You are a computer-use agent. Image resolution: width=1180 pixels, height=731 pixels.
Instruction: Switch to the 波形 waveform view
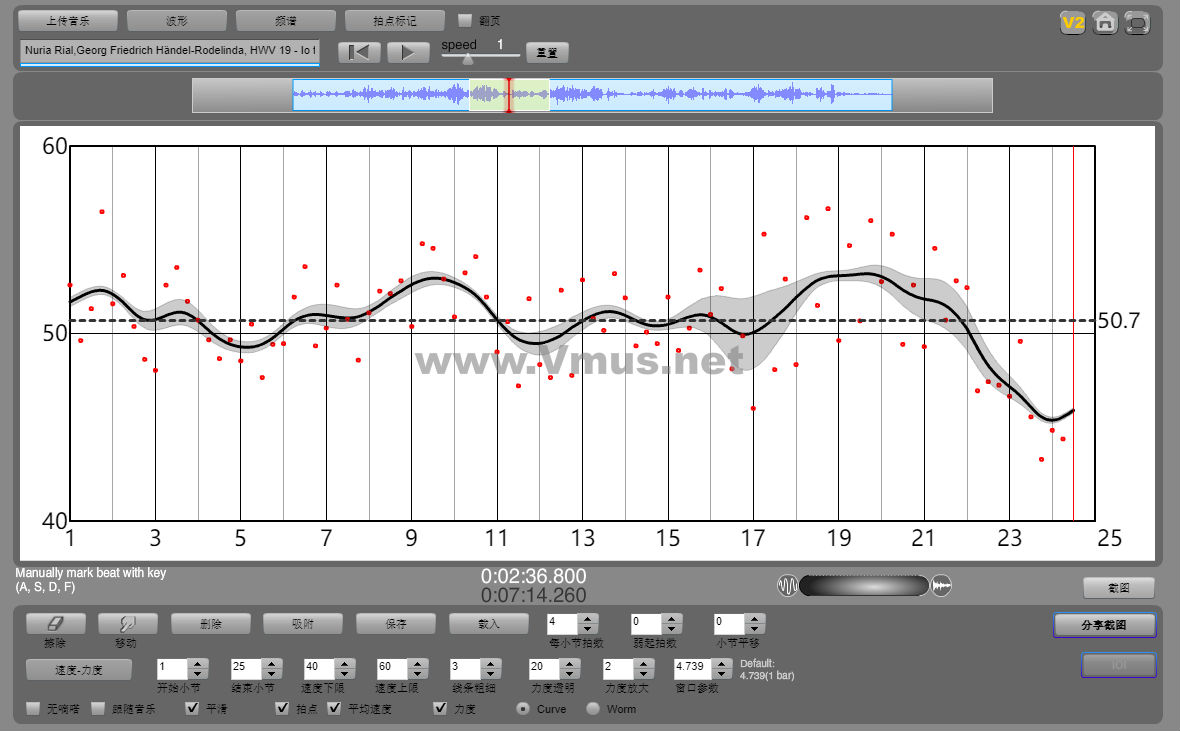[x=177, y=20]
